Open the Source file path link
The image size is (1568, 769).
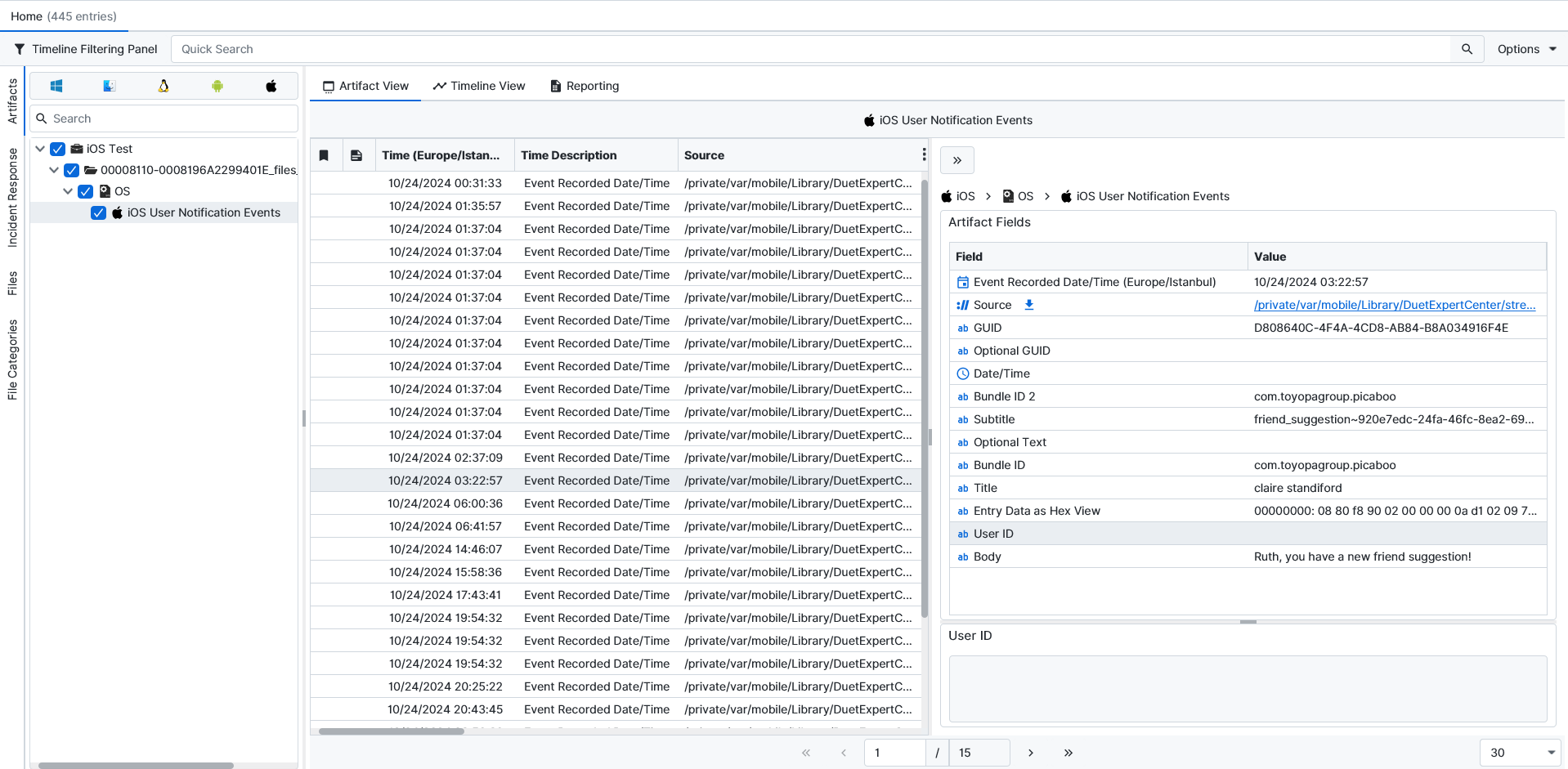click(x=1394, y=305)
